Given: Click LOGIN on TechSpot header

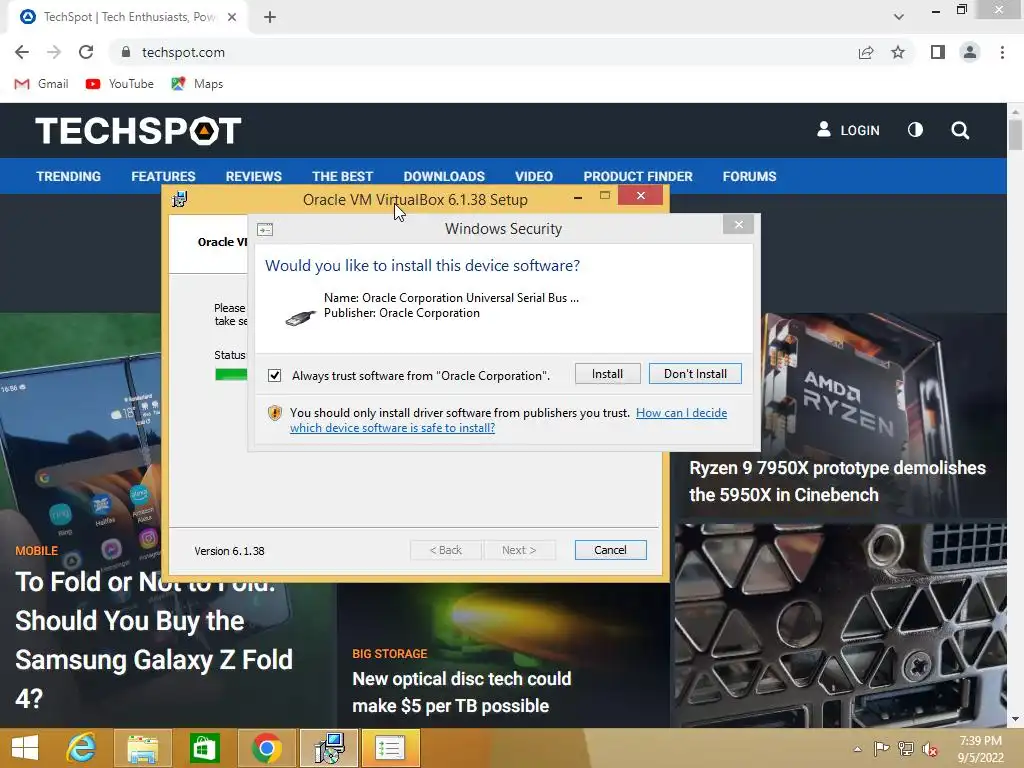Looking at the screenshot, I should pyautogui.click(x=848, y=130).
